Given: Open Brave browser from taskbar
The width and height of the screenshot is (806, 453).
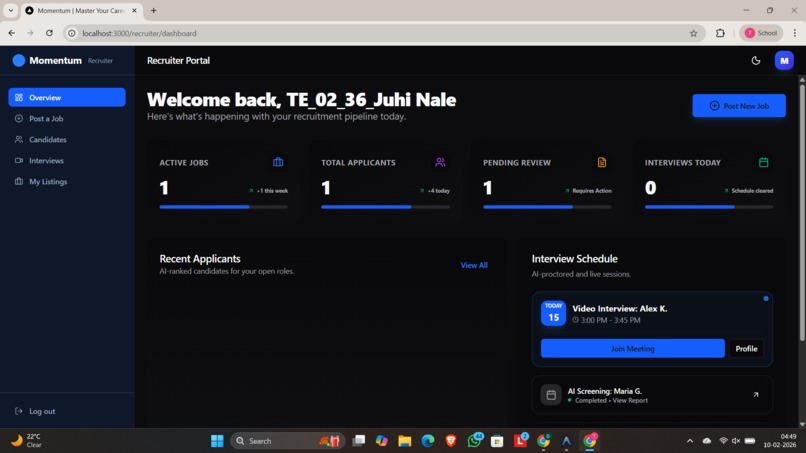Looking at the screenshot, I should (x=451, y=441).
